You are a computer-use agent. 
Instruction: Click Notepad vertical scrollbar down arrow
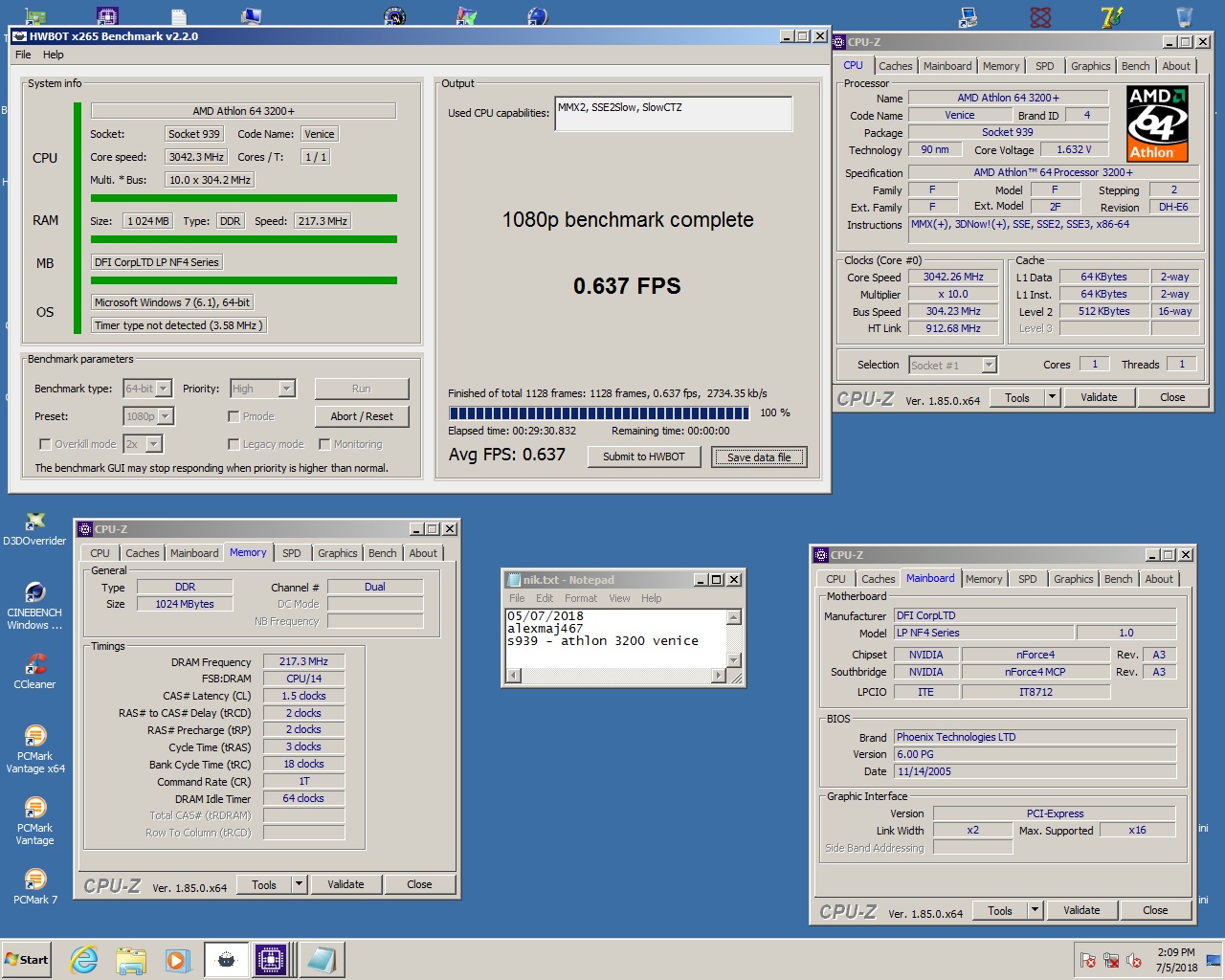click(x=734, y=660)
